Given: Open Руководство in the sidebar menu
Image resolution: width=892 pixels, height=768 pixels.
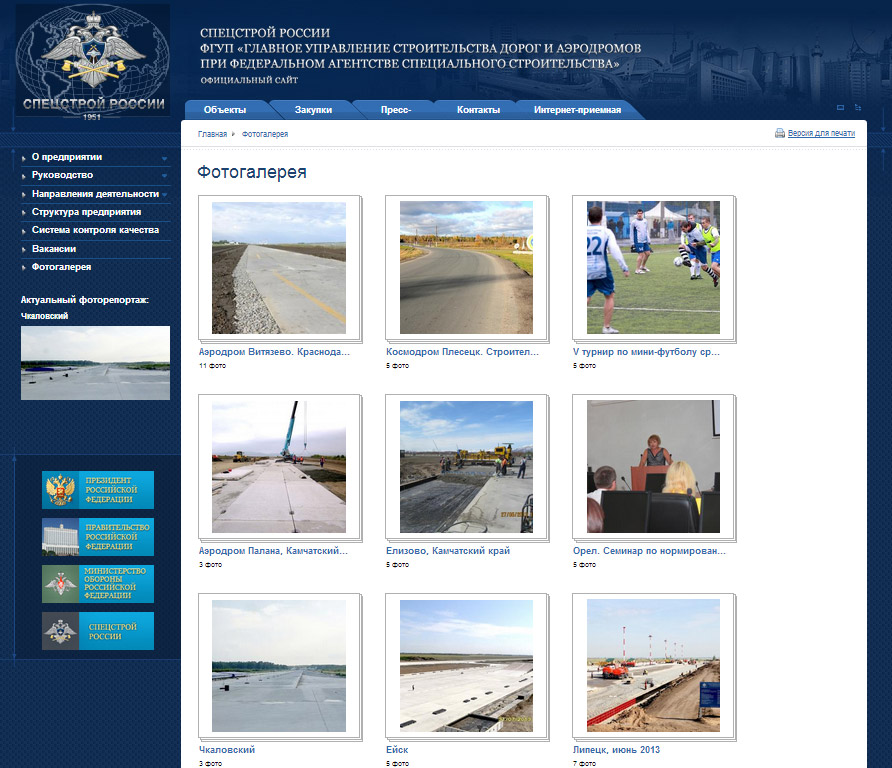Looking at the screenshot, I should click(x=63, y=175).
